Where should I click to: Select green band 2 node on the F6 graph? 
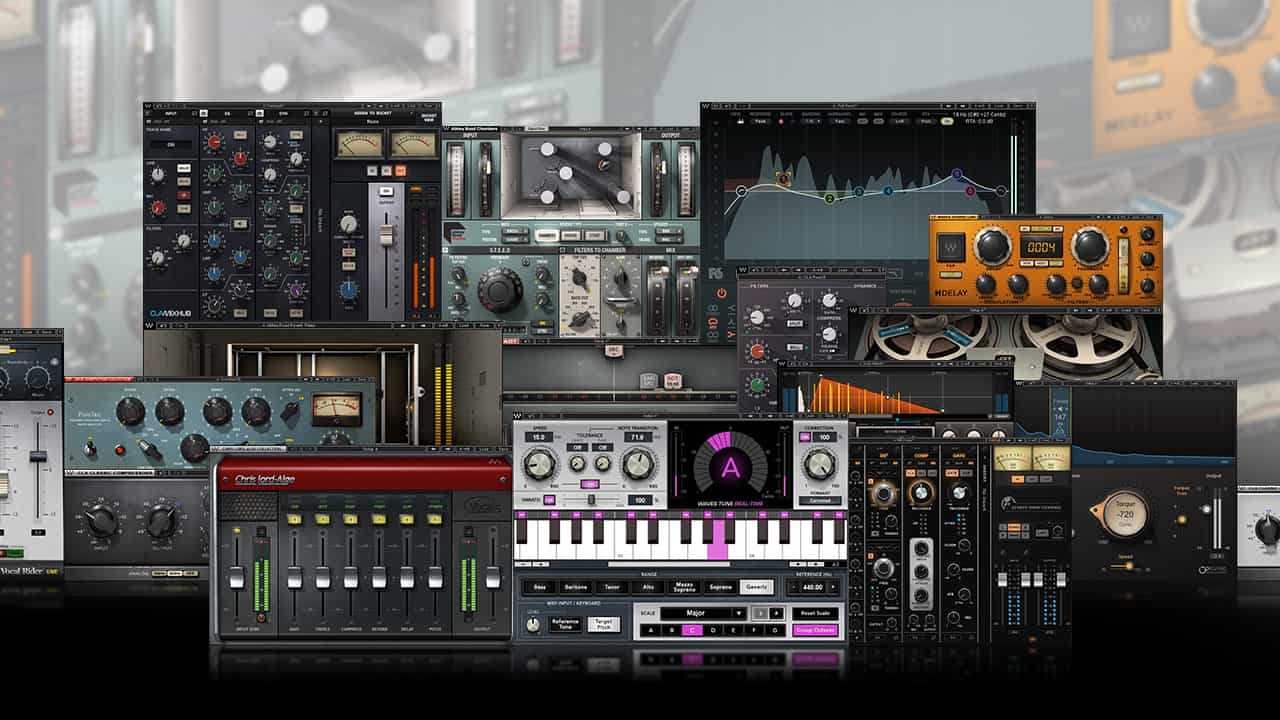click(x=829, y=199)
